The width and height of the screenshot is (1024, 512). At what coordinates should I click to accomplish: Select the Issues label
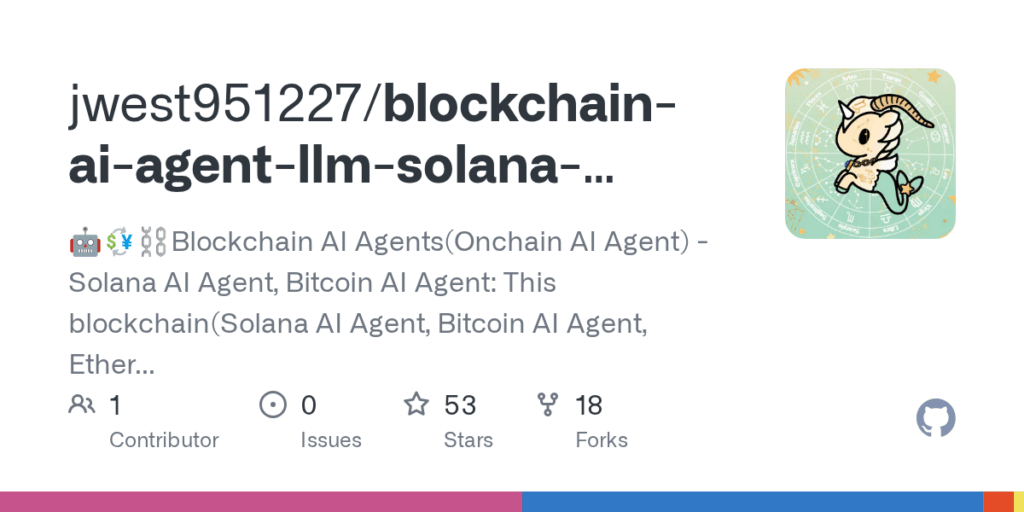(x=331, y=440)
